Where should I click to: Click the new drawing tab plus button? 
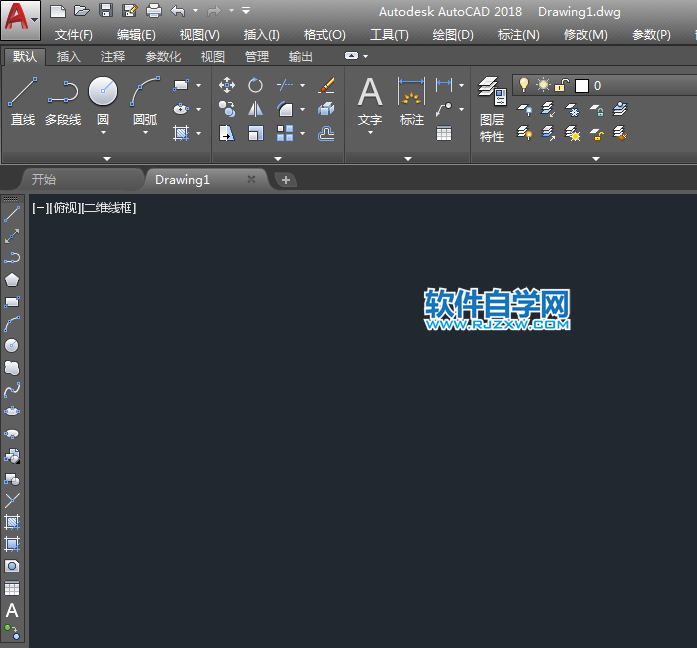[286, 180]
